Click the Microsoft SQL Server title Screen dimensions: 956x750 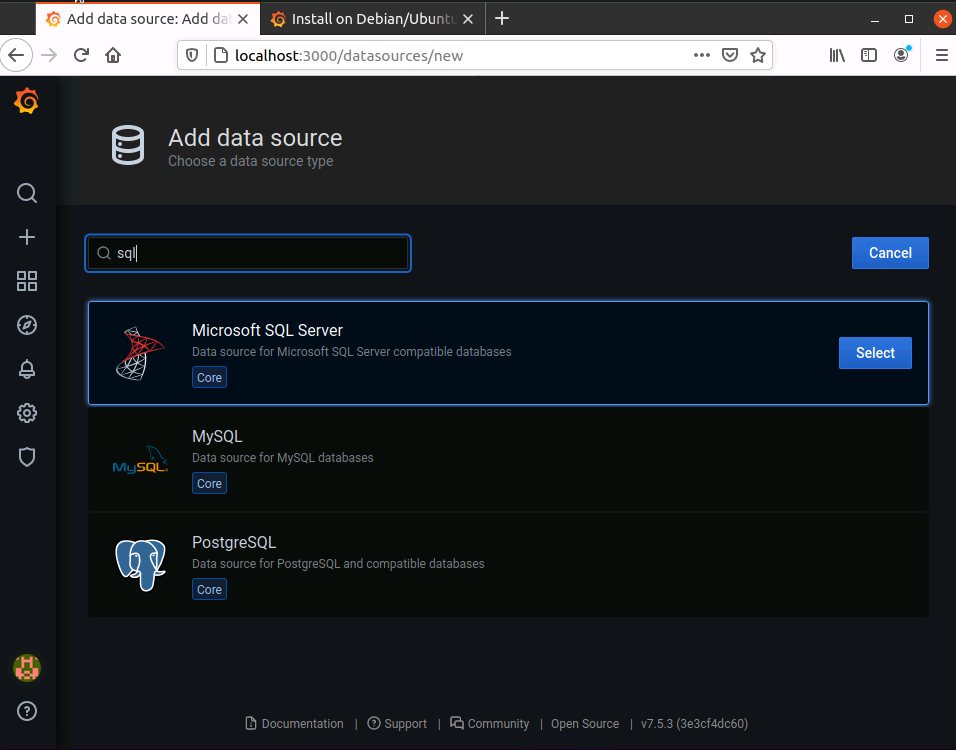[x=267, y=330]
